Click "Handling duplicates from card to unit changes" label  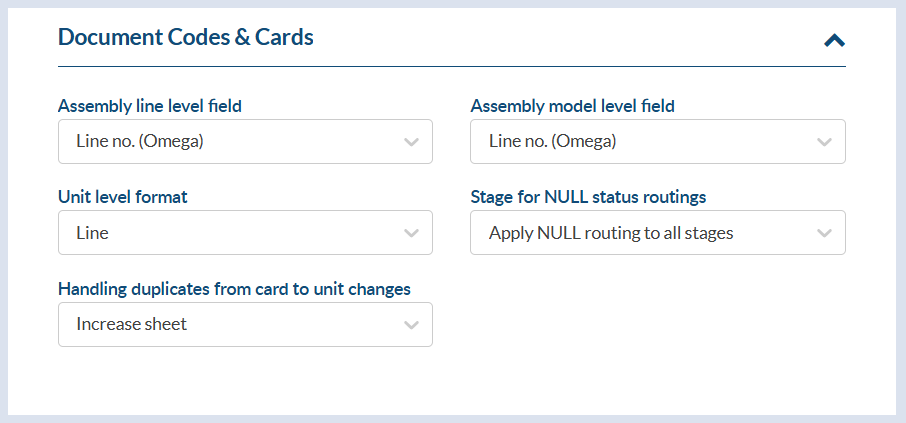coord(234,289)
